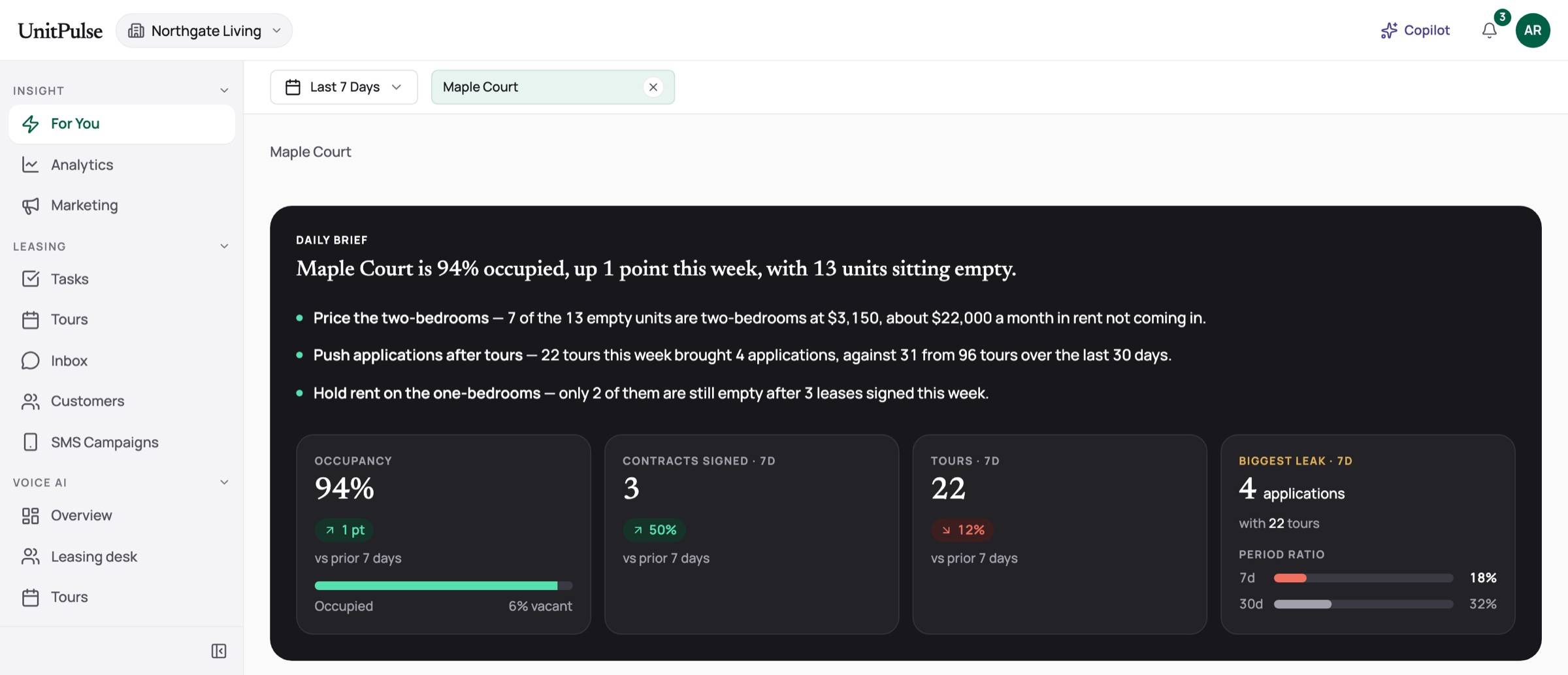Open Voice AI Overview grid icon
This screenshot has width=1568, height=675.
click(30, 516)
